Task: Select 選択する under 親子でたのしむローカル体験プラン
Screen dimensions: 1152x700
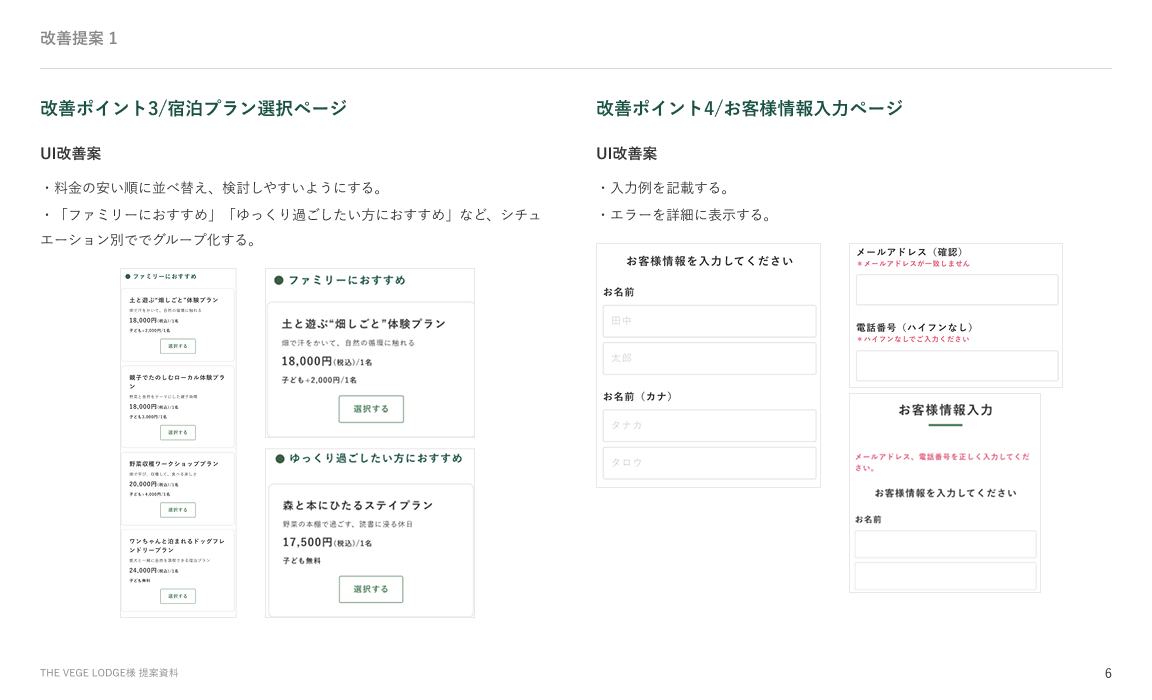Action: tap(178, 432)
